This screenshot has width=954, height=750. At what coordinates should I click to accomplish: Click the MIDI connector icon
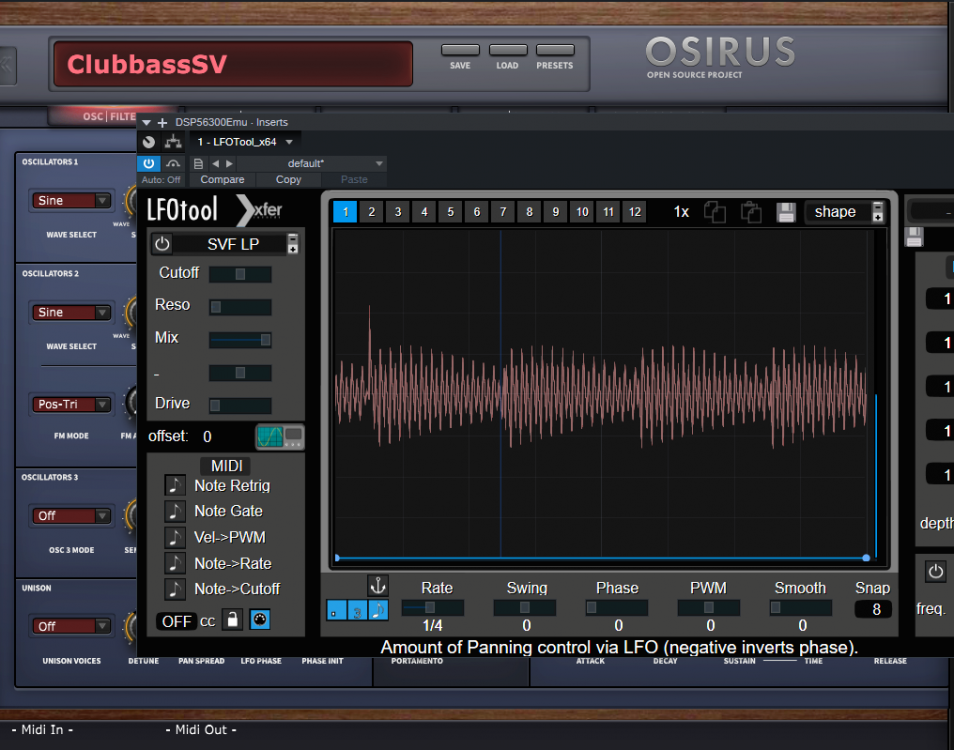pyautogui.click(x=260, y=620)
